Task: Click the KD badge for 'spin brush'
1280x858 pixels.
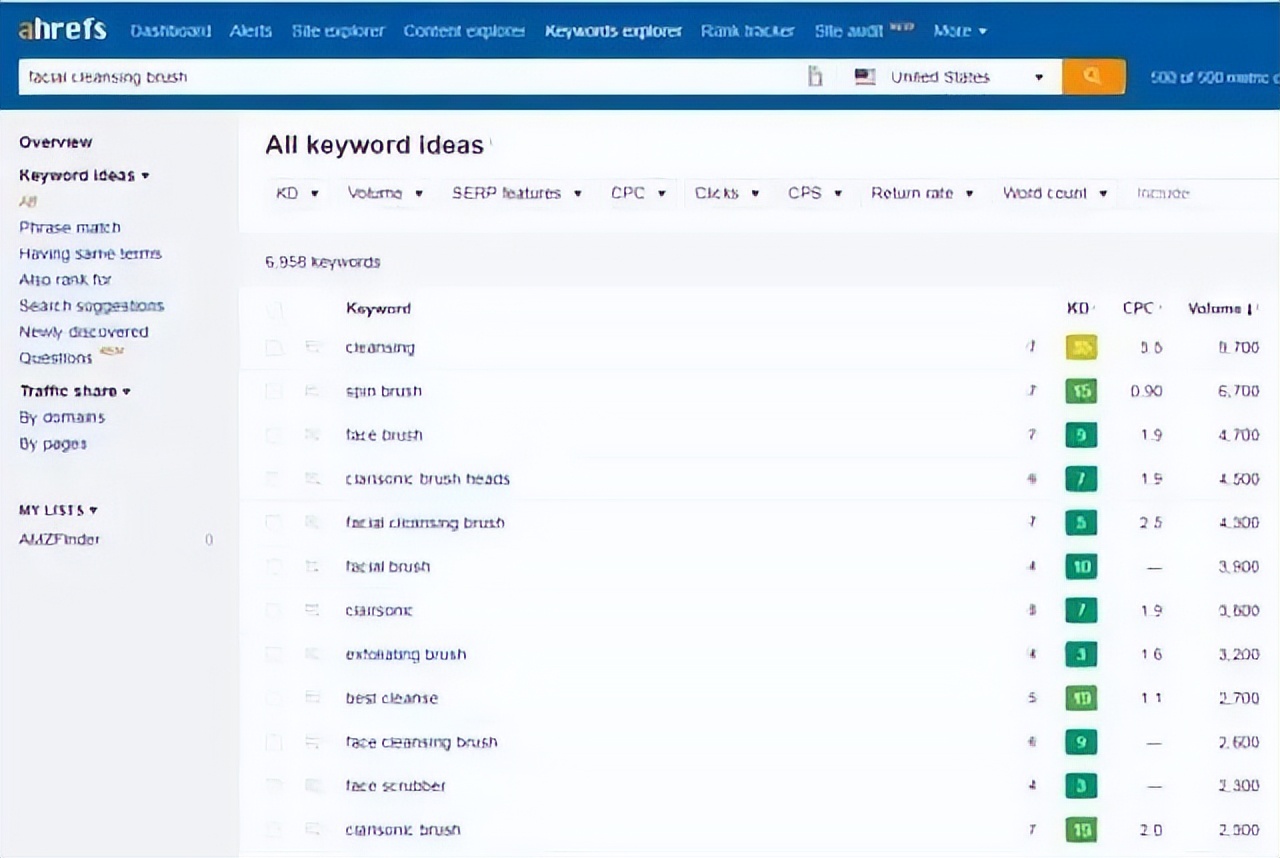Action: [1080, 391]
